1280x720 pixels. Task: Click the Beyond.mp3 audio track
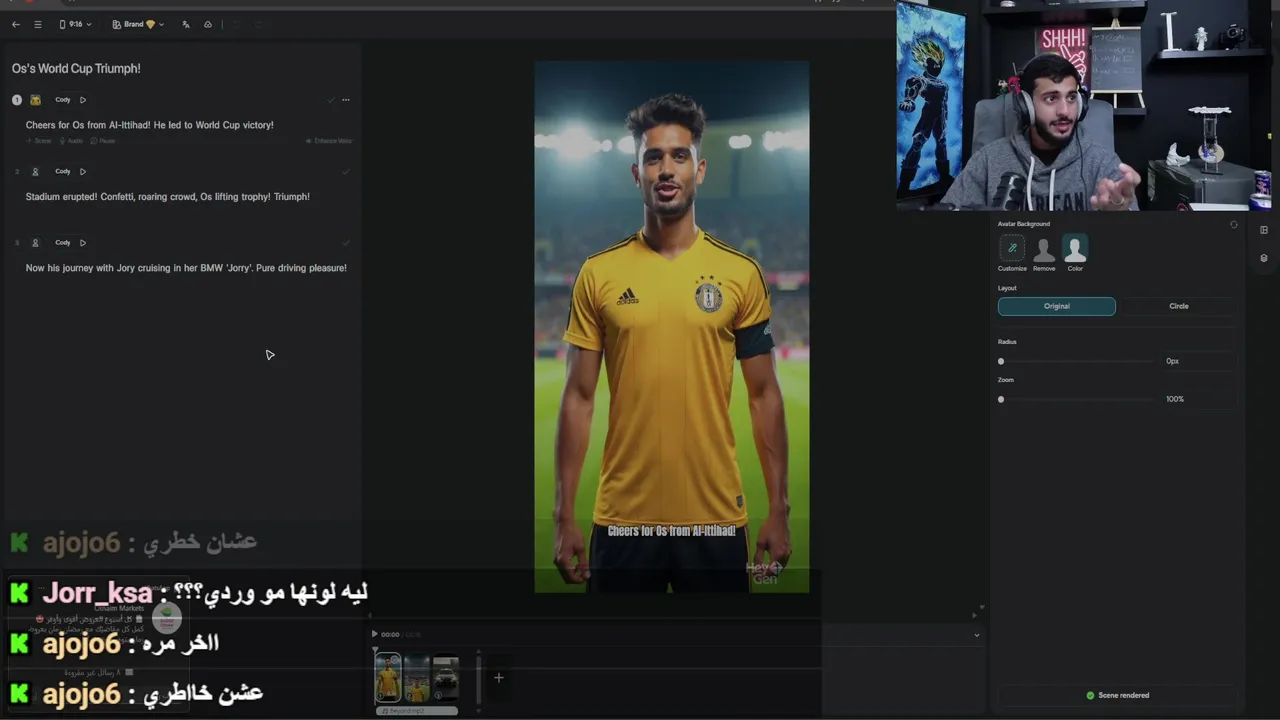point(417,711)
